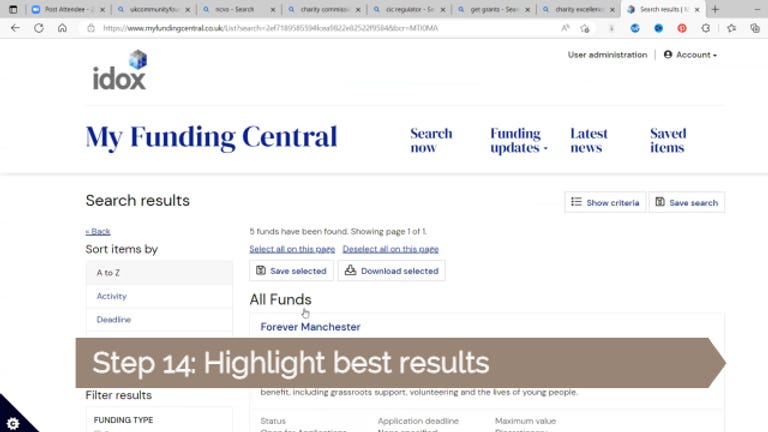Click the Maximum value label
Image resolution: width=768 pixels, height=432 pixels.
click(525, 421)
